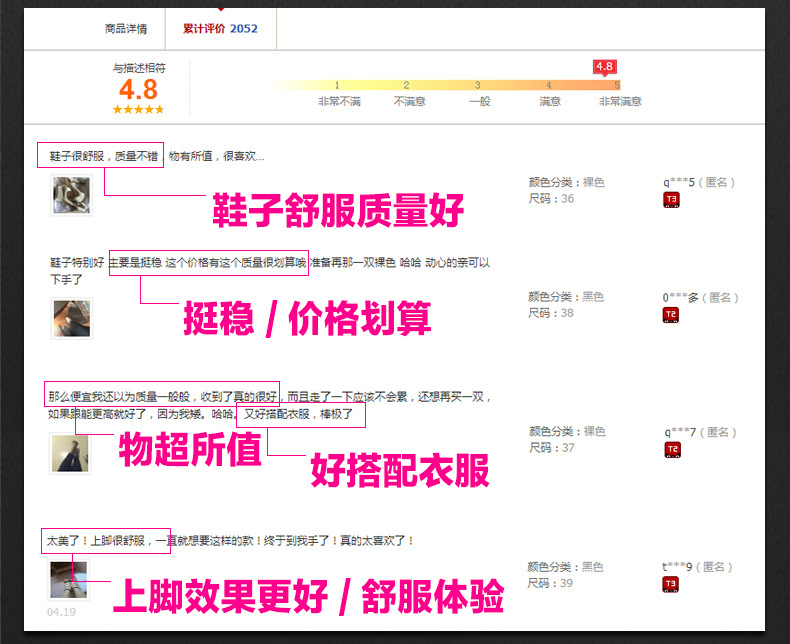Image resolution: width=790 pixels, height=644 pixels.
Task: Click the T3 badge under t***9
Action: point(670,584)
